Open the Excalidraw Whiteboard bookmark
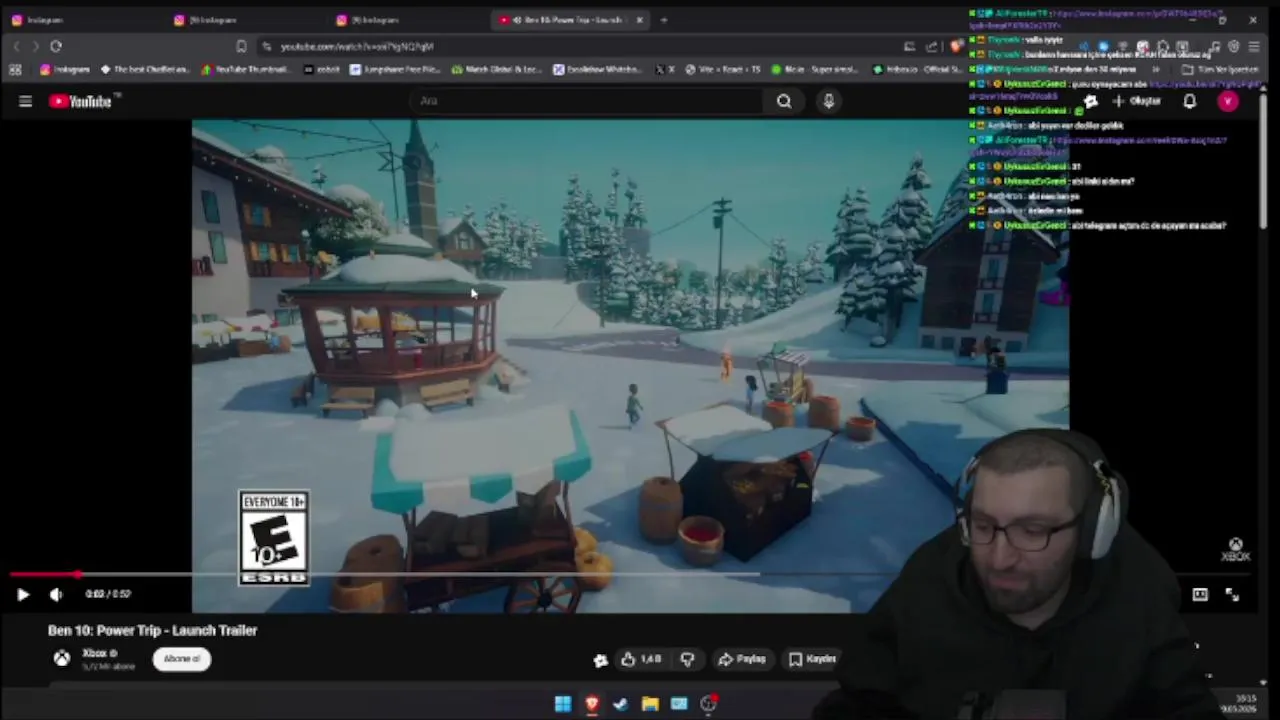The height and width of the screenshot is (720, 1280). coord(597,70)
